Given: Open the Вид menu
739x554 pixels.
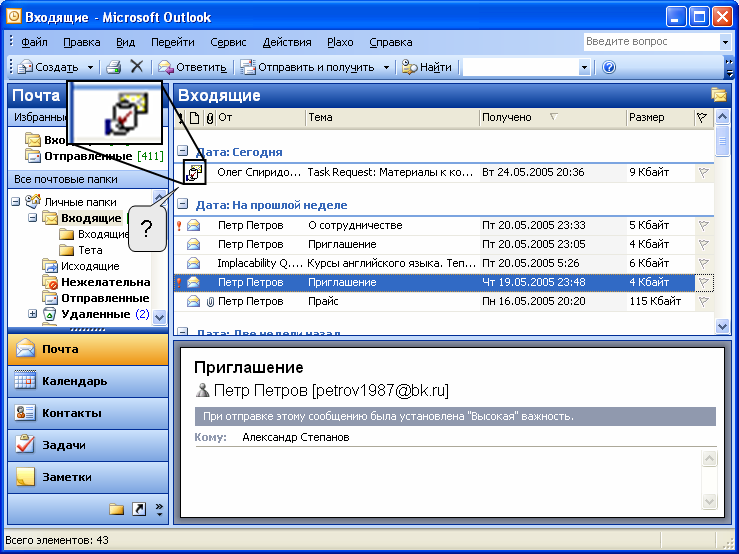Looking at the screenshot, I should tap(125, 42).
